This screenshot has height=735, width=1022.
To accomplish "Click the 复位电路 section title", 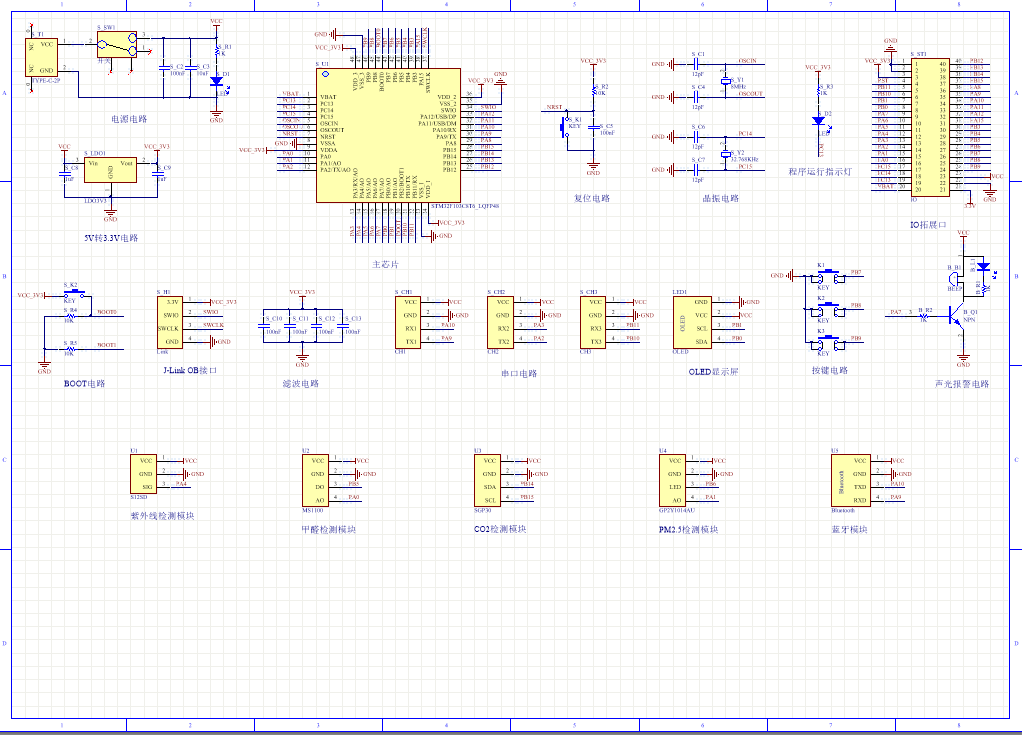I will tap(592, 198).
